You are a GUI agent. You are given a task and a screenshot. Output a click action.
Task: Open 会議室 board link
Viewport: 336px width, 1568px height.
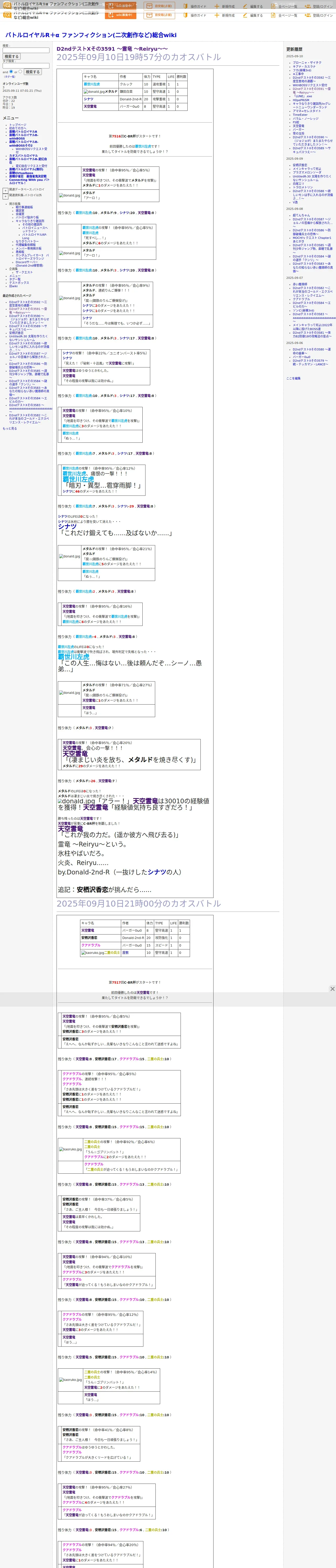click(20, 214)
